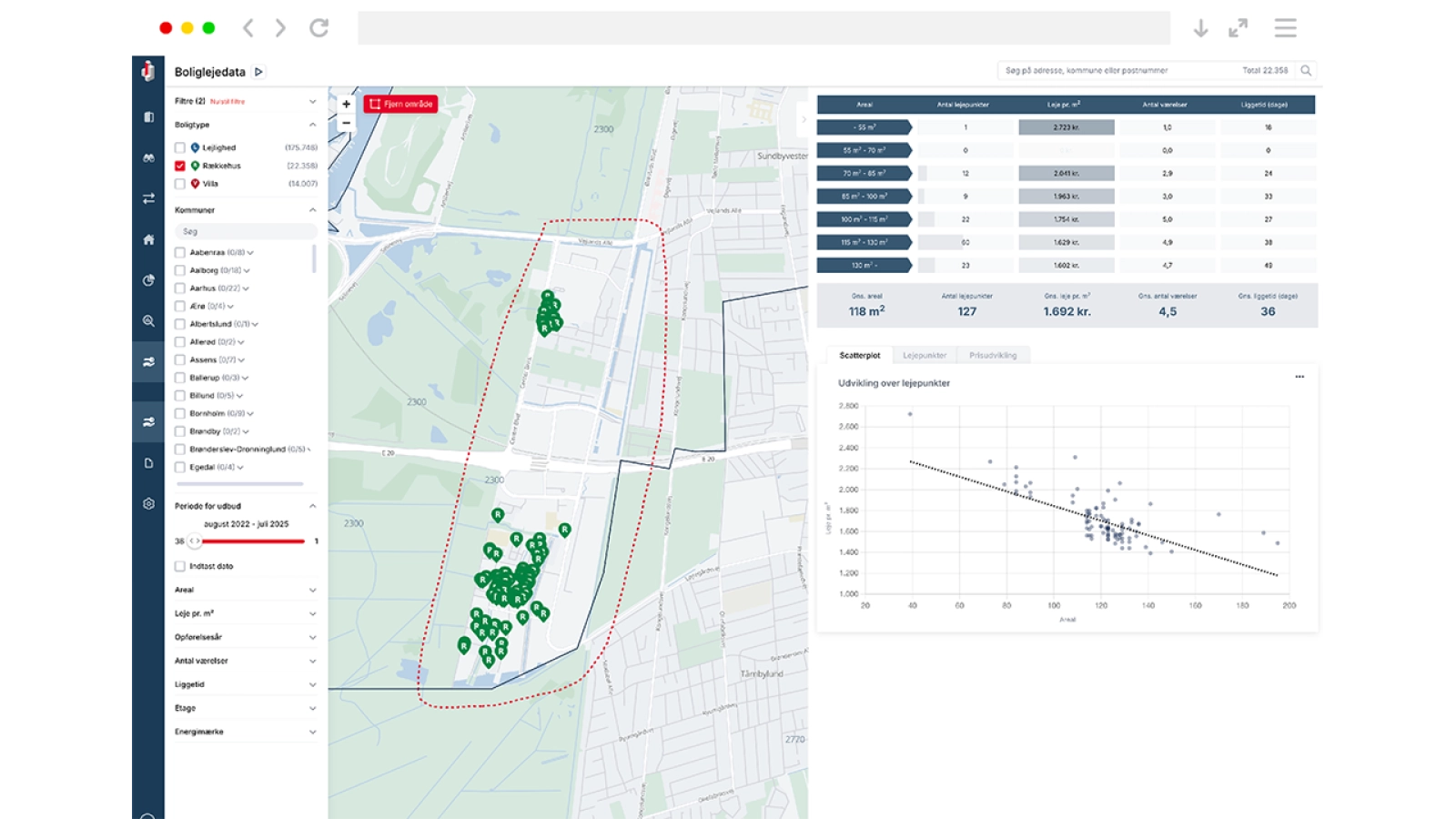The height and width of the screenshot is (819, 1456).
Task: Switch to the Lejepunkter tab
Action: (925, 355)
